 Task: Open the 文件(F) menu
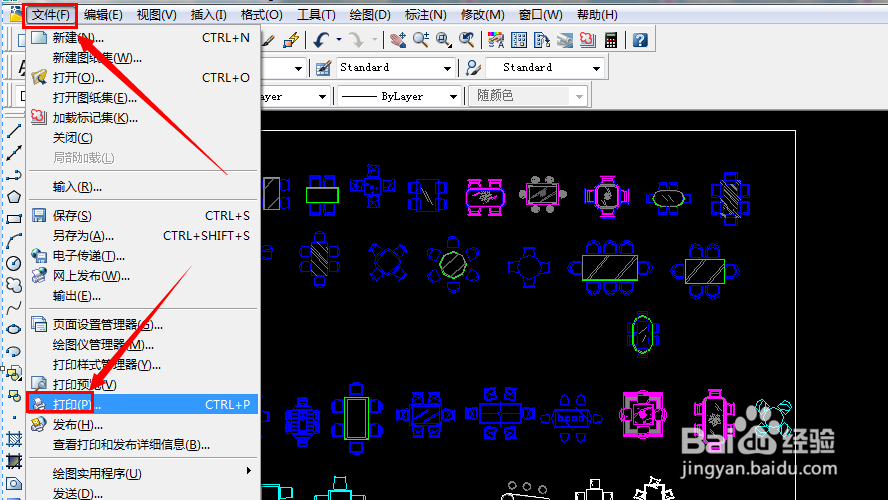coord(50,15)
